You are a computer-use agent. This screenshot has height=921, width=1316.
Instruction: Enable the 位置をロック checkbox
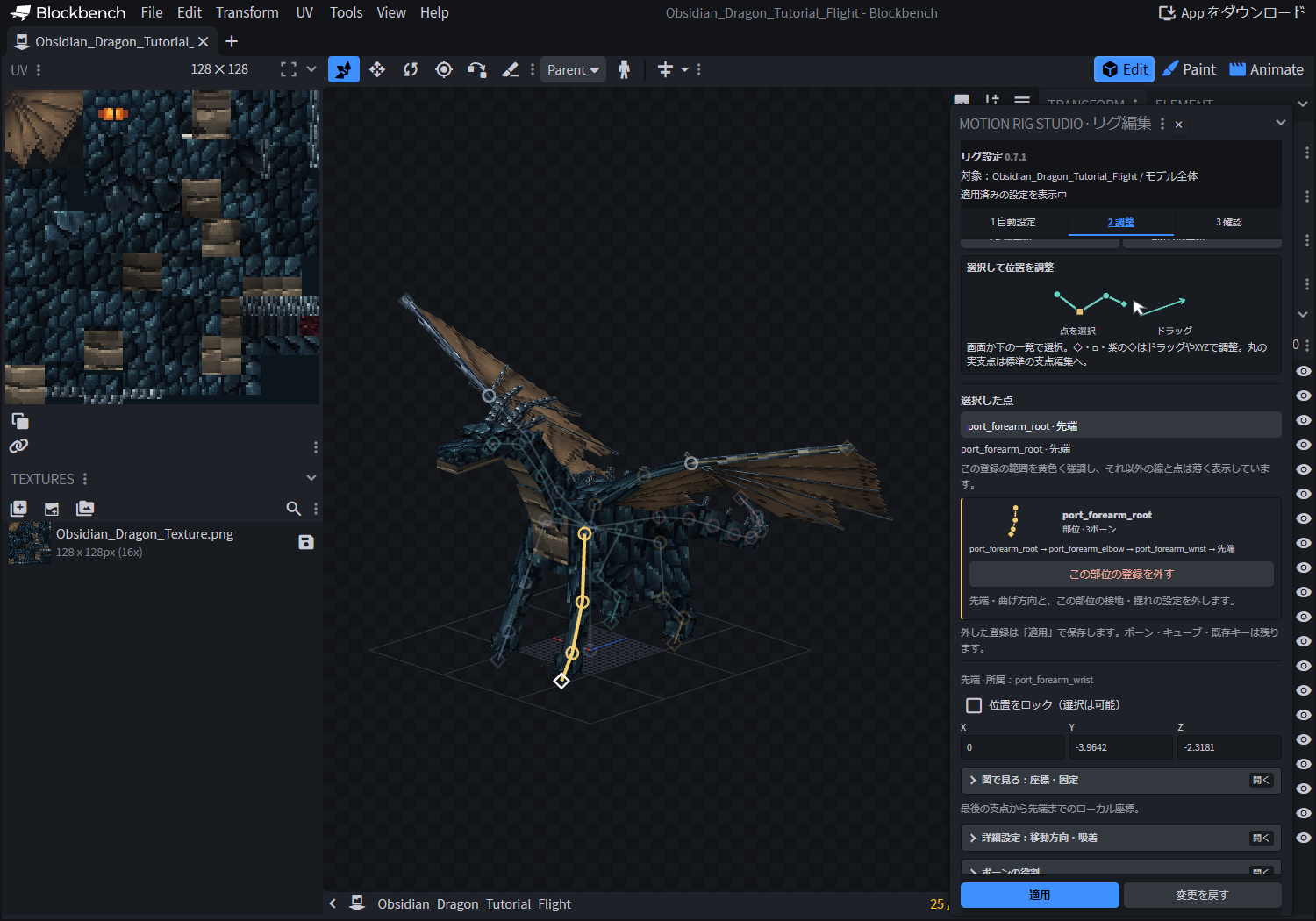(974, 705)
